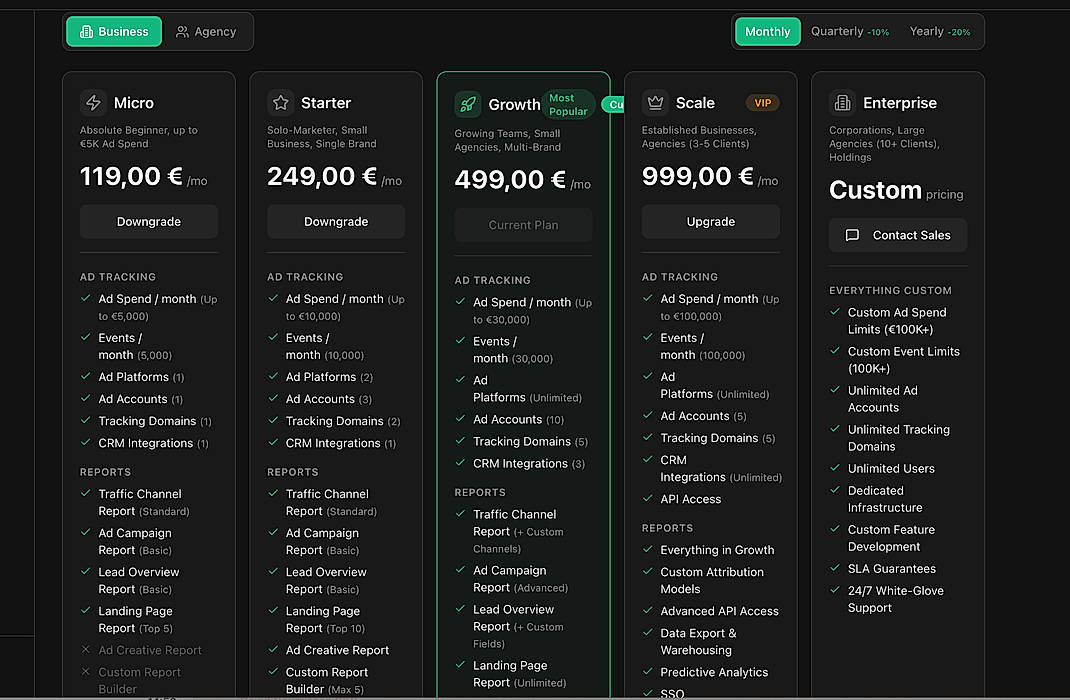Click the disabled Current Plan button on Growth
1070x700 pixels.
[x=523, y=225]
